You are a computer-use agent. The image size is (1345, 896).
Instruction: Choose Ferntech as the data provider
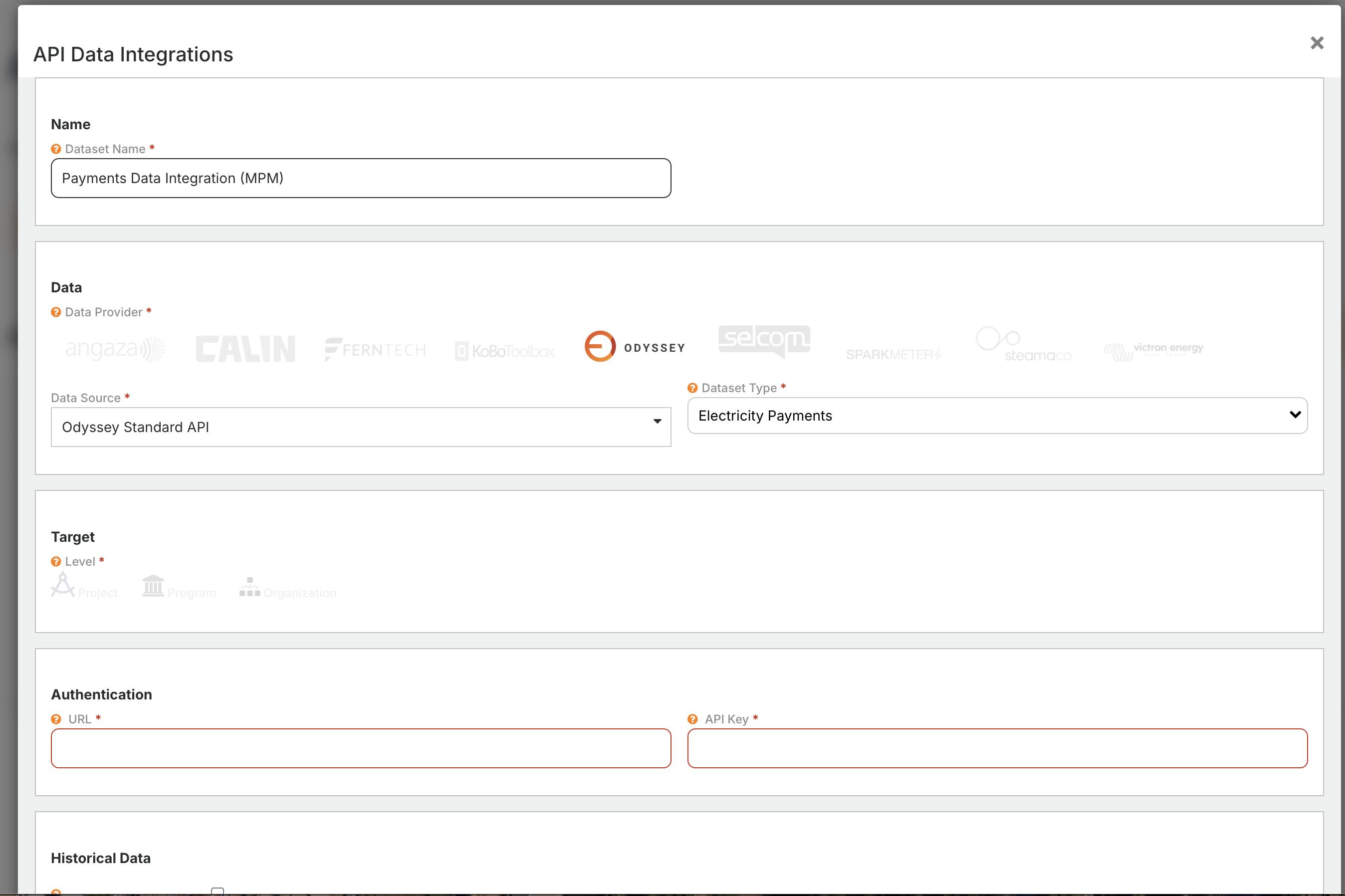point(375,349)
